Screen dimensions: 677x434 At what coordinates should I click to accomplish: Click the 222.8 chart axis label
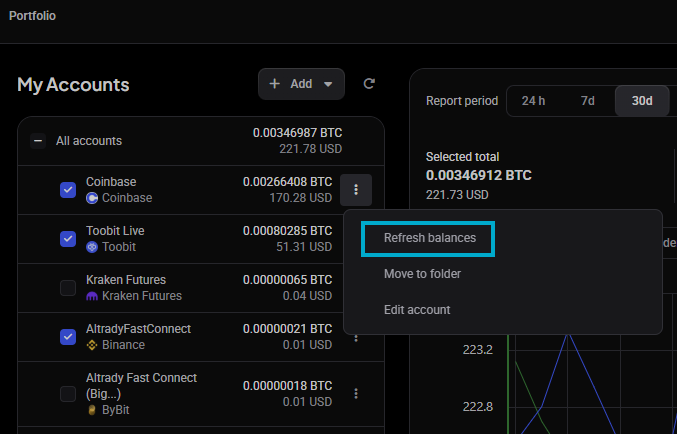tap(478, 407)
